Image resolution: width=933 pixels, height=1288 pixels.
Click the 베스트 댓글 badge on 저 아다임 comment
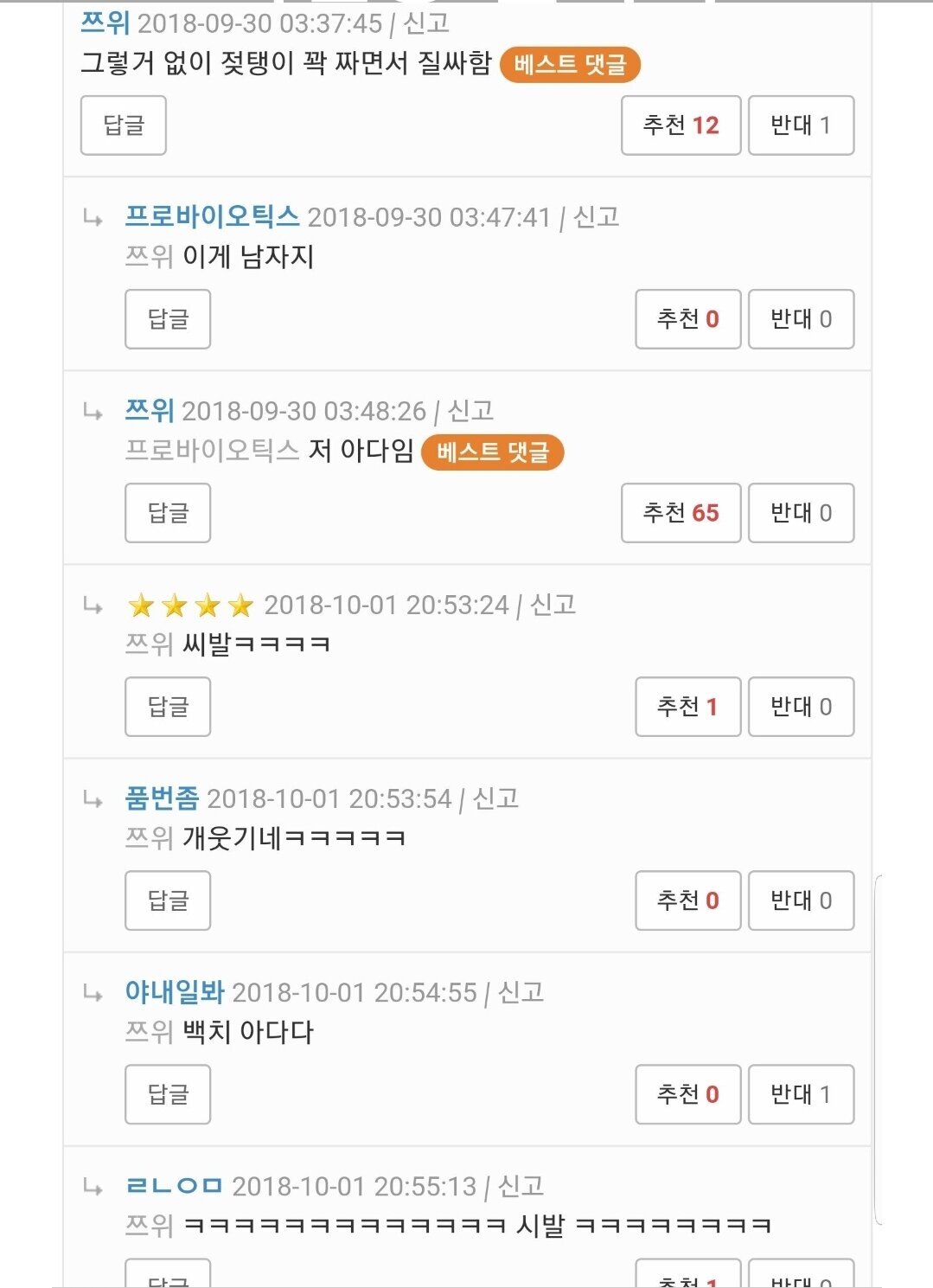click(492, 452)
